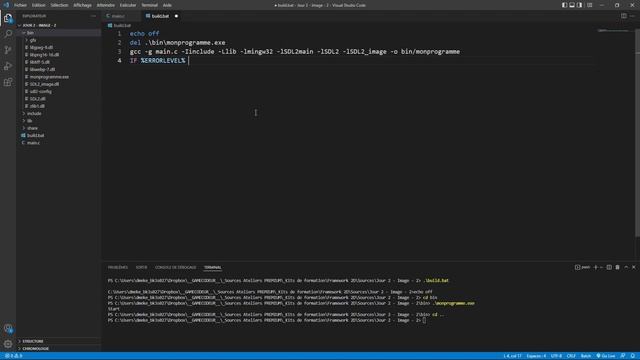Viewport: 640px width, 360px height.
Task: Select the Terminal panel tab
Action: [x=213, y=267]
